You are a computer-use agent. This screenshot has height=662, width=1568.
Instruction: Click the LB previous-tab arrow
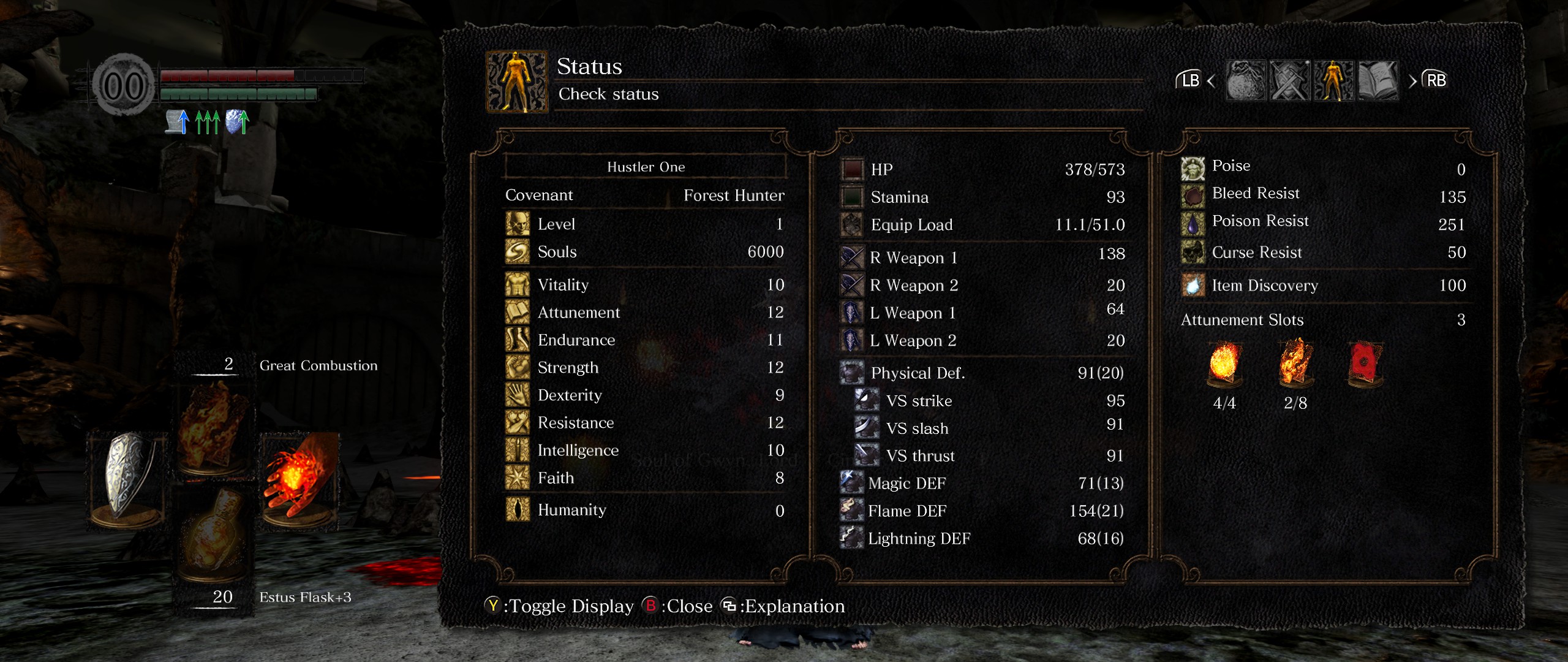(1196, 80)
